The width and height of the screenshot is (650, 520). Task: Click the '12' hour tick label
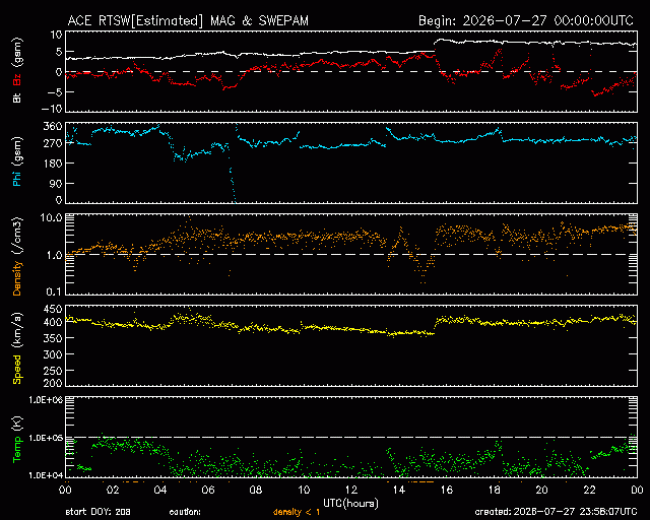pyautogui.click(x=351, y=490)
